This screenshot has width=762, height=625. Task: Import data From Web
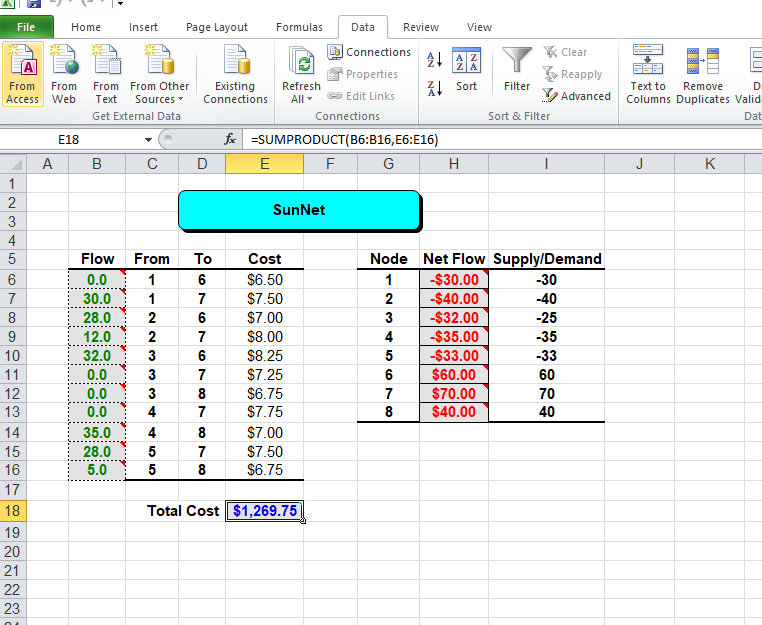tap(64, 74)
